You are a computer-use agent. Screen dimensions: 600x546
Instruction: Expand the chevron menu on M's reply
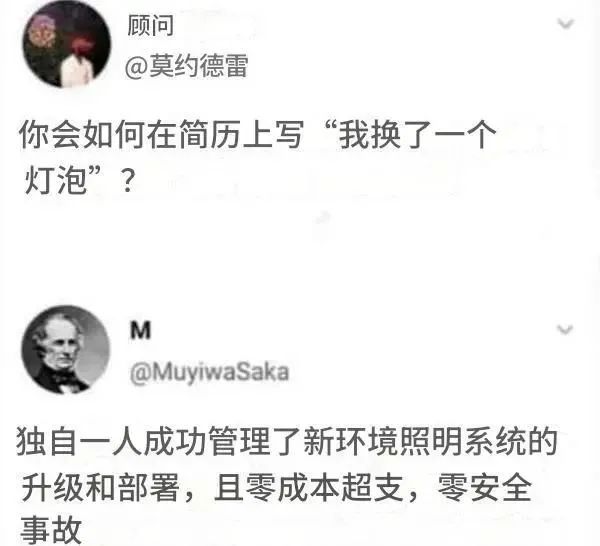coord(565,329)
